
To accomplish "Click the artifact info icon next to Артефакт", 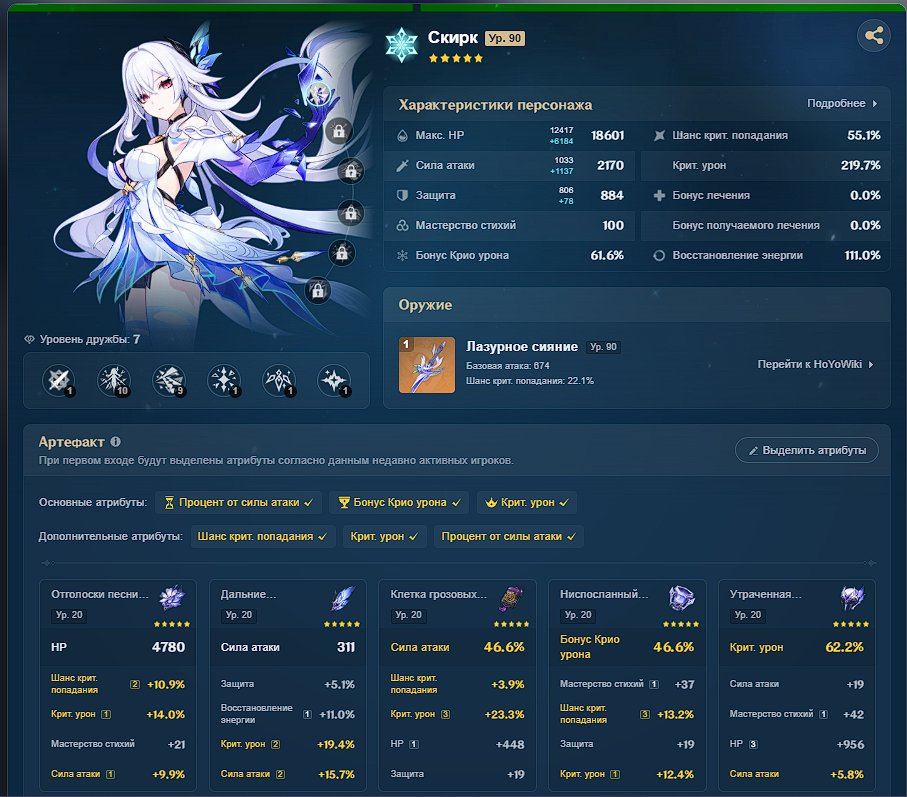I will (116, 442).
